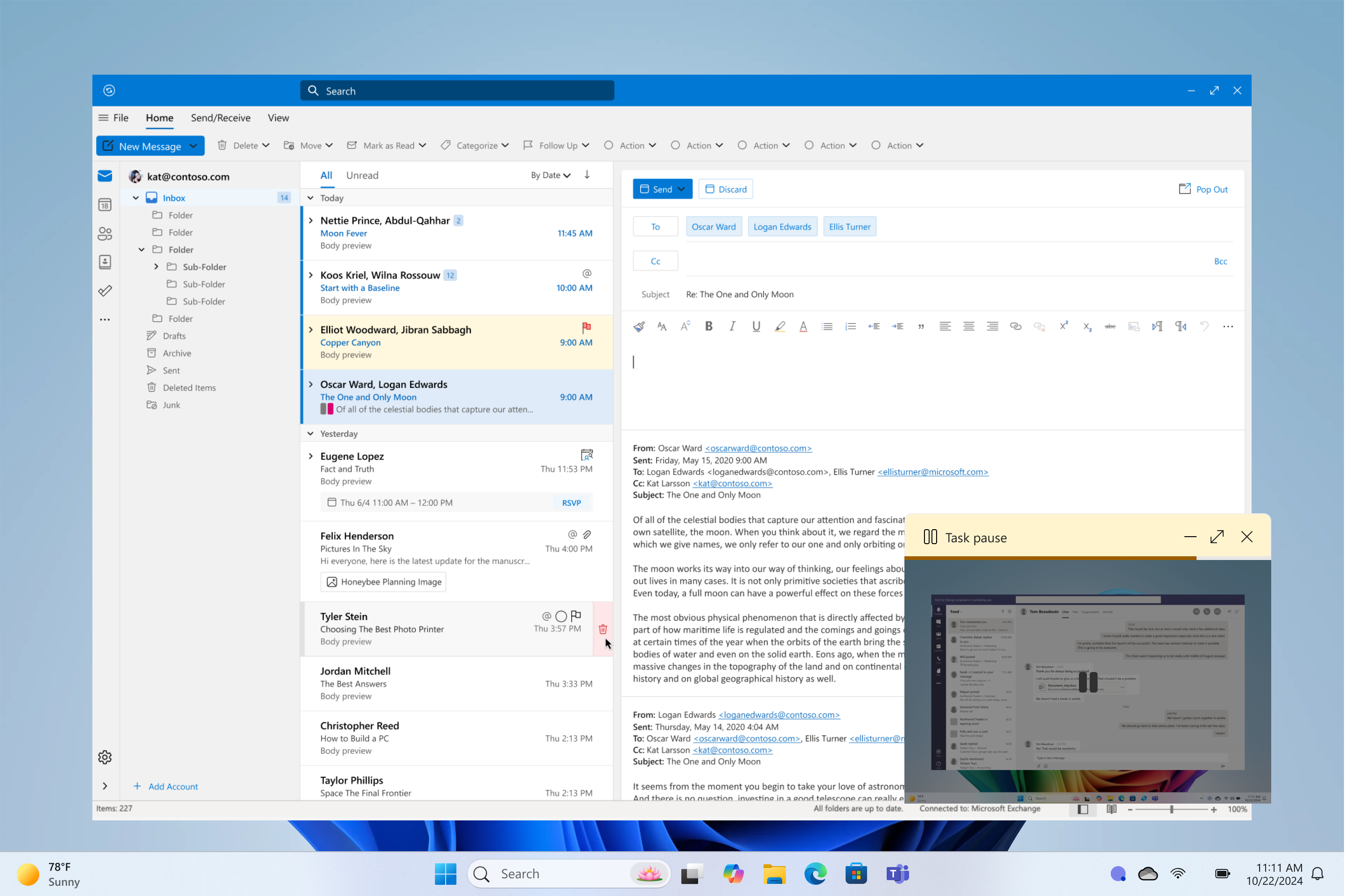Click Pop Out to open compose window

(x=1215, y=191)
